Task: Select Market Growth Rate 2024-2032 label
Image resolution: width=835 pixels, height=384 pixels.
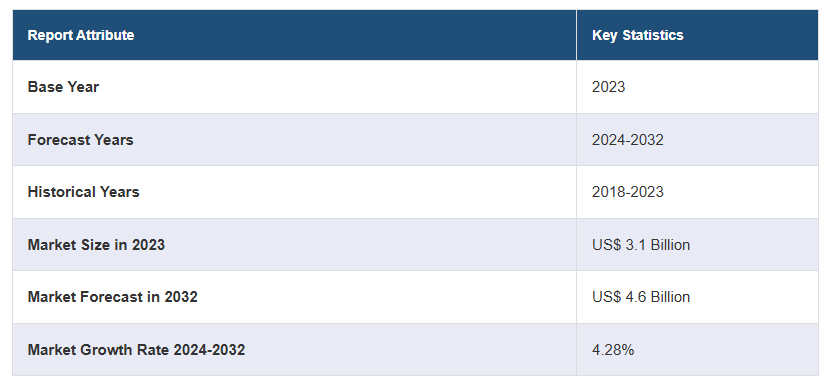Action: [136, 350]
